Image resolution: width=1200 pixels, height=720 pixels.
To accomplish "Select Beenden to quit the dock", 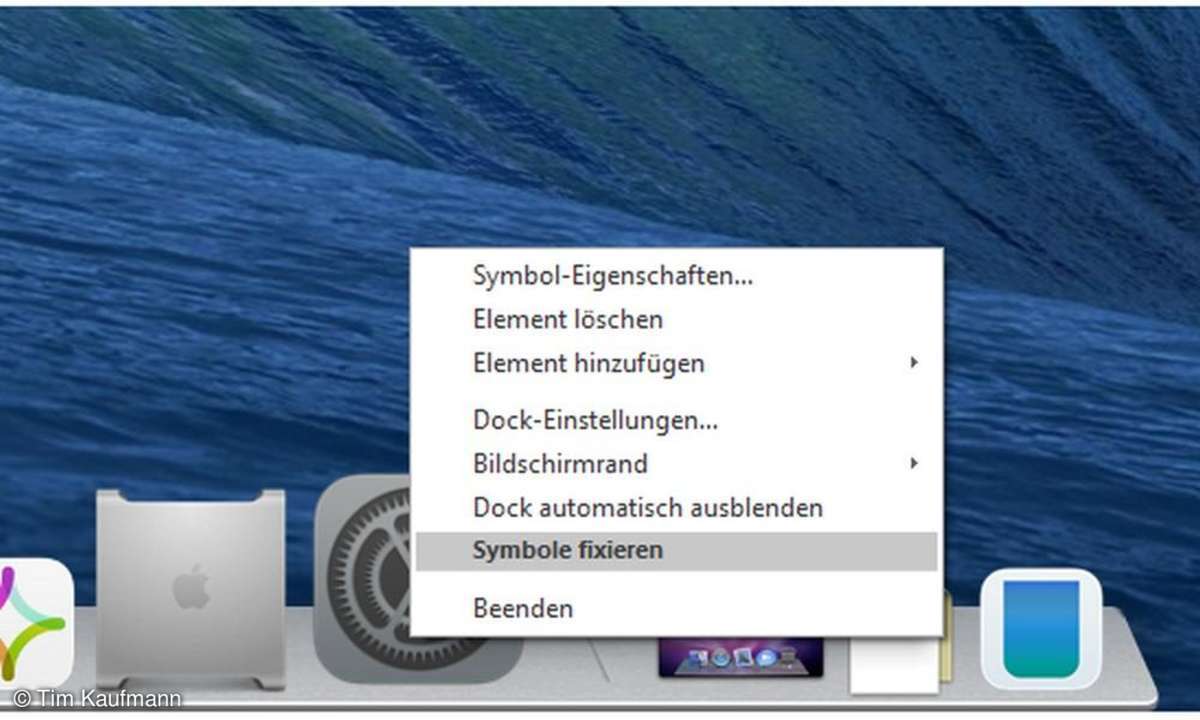I will pos(676,608).
